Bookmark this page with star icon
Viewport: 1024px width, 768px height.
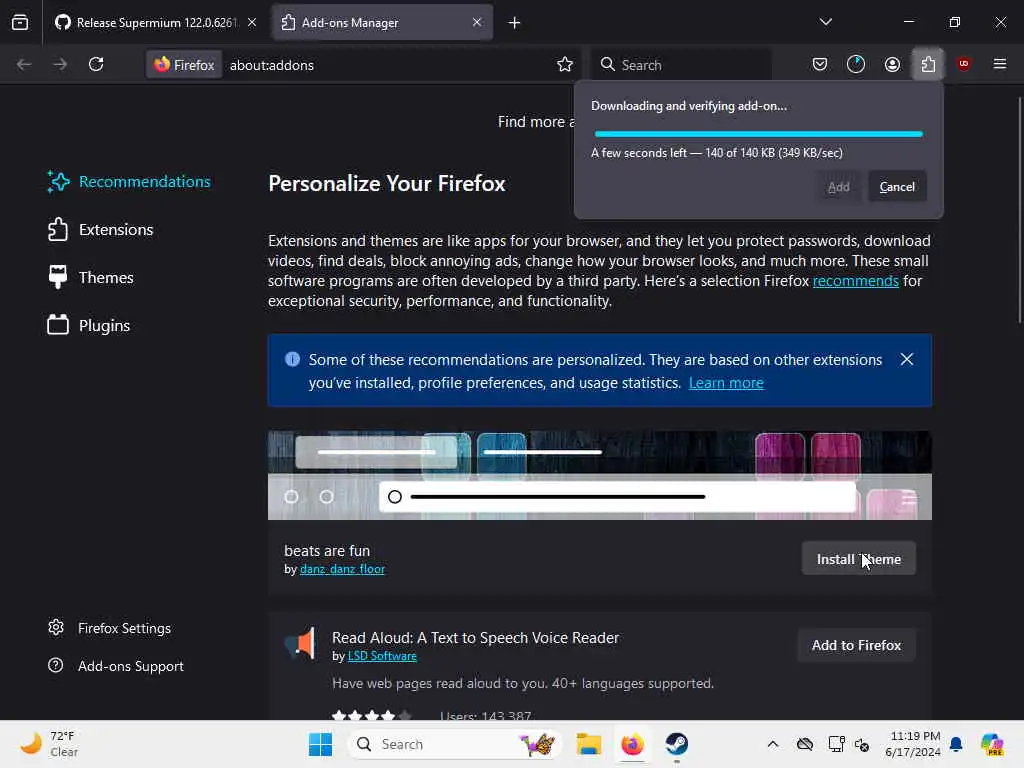tap(565, 64)
